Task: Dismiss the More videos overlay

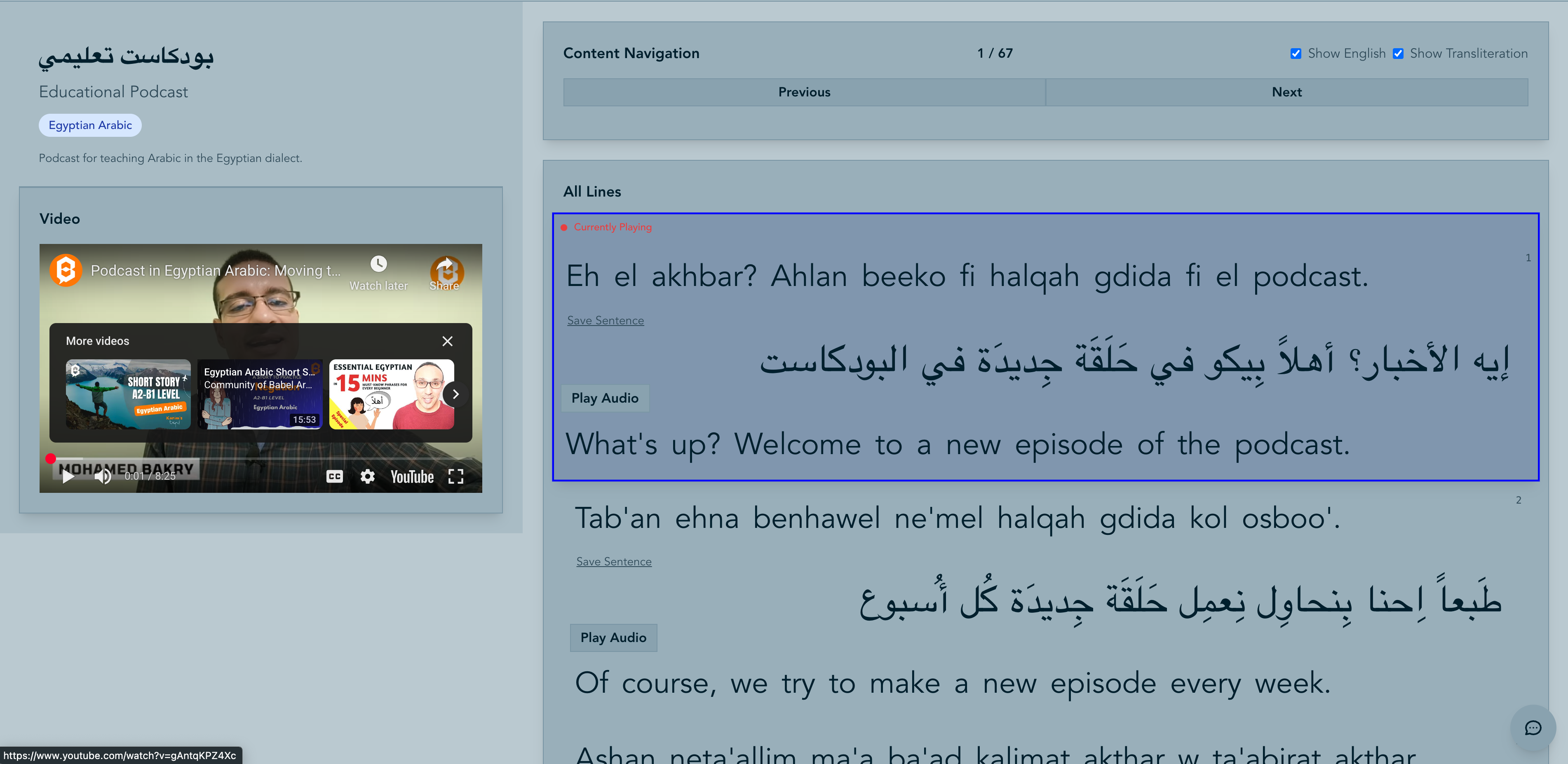Action: (447, 341)
